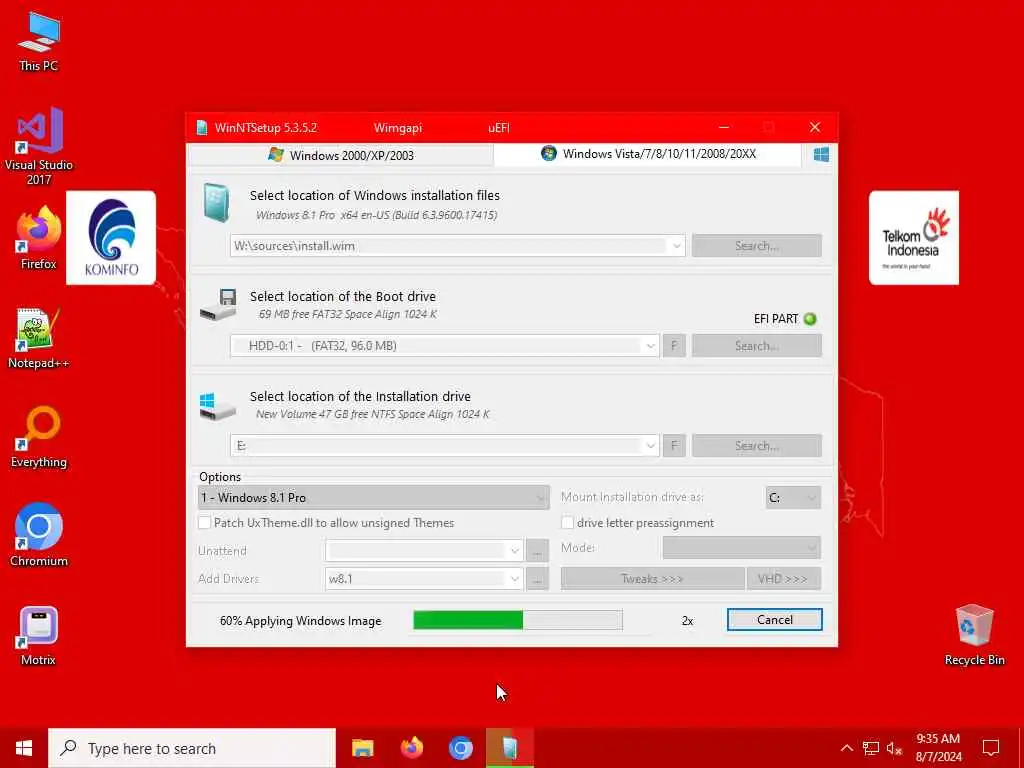Open the Tweaks >>> panel

pyautogui.click(x=652, y=579)
